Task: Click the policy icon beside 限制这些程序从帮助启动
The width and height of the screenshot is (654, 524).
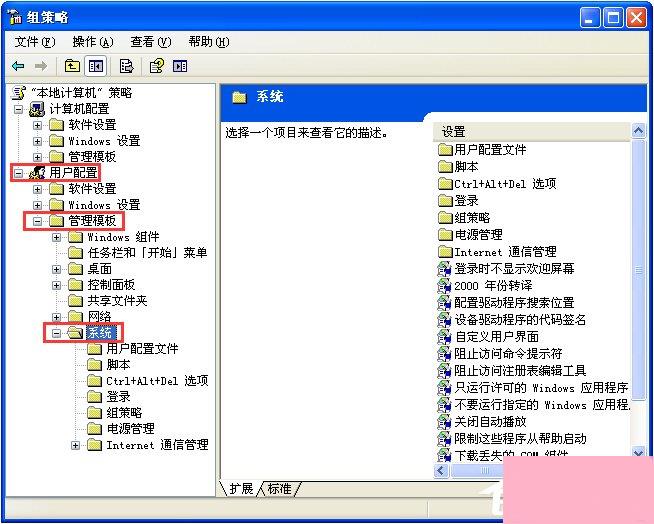Action: tap(444, 438)
